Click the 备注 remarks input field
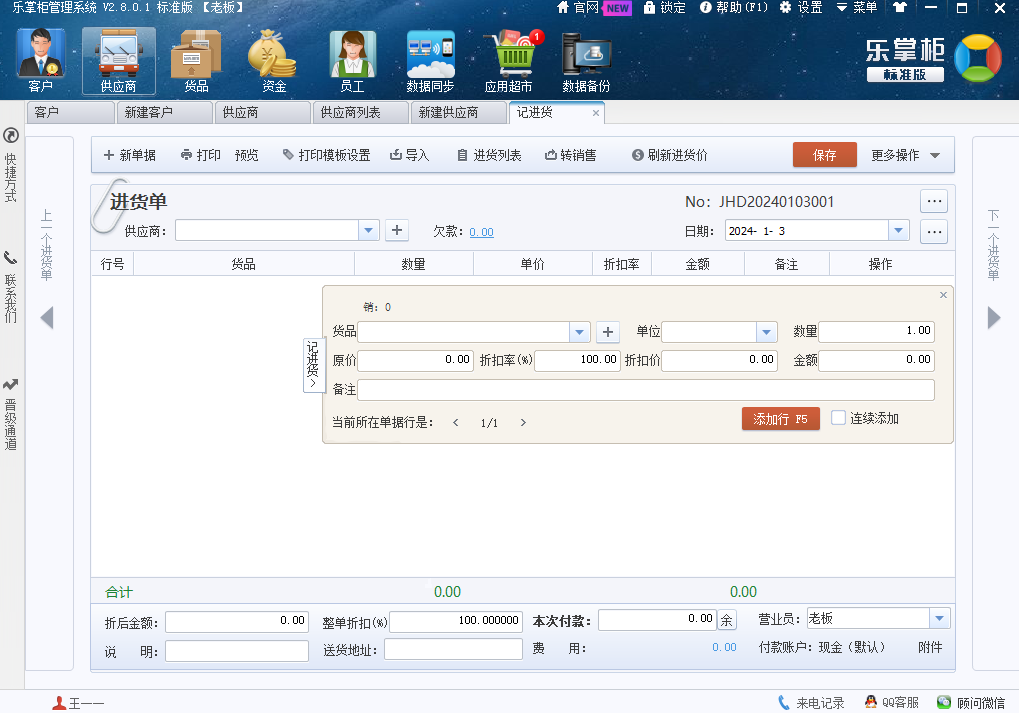This screenshot has height=713, width=1019. 645,390
